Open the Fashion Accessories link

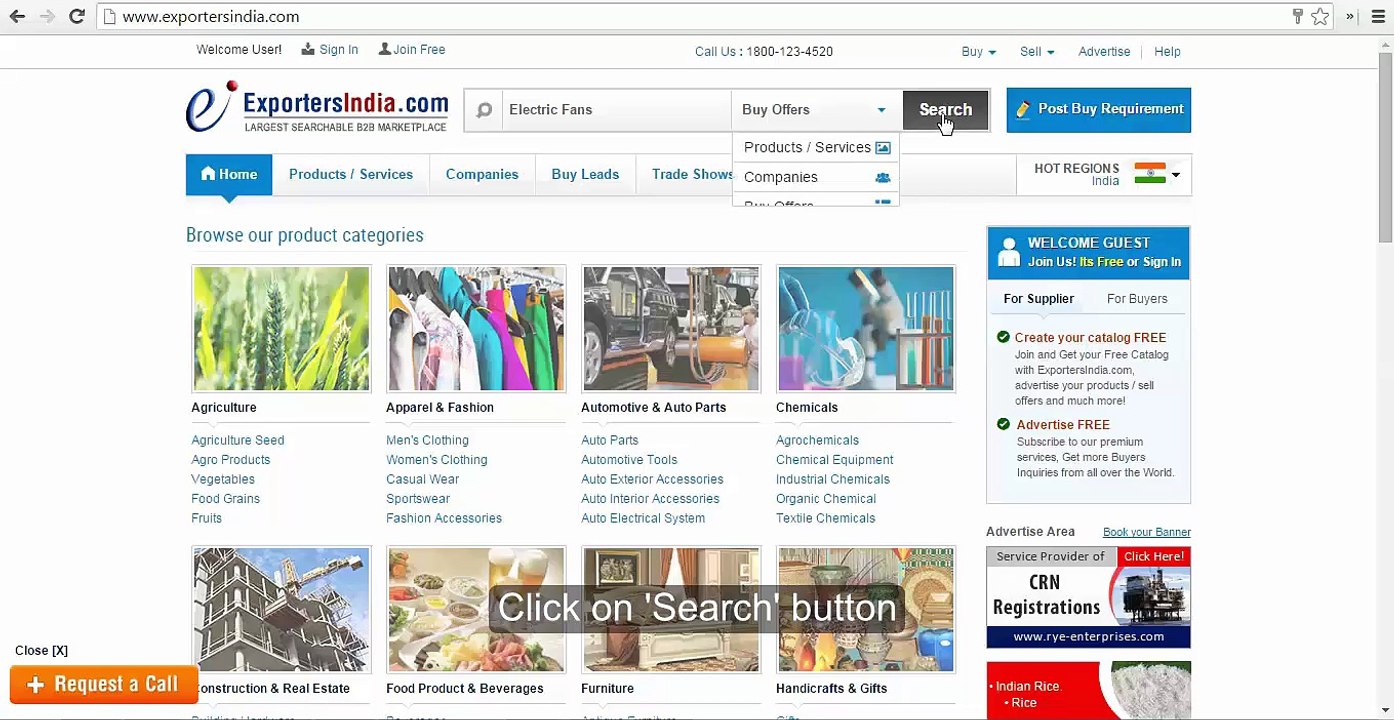click(x=444, y=518)
